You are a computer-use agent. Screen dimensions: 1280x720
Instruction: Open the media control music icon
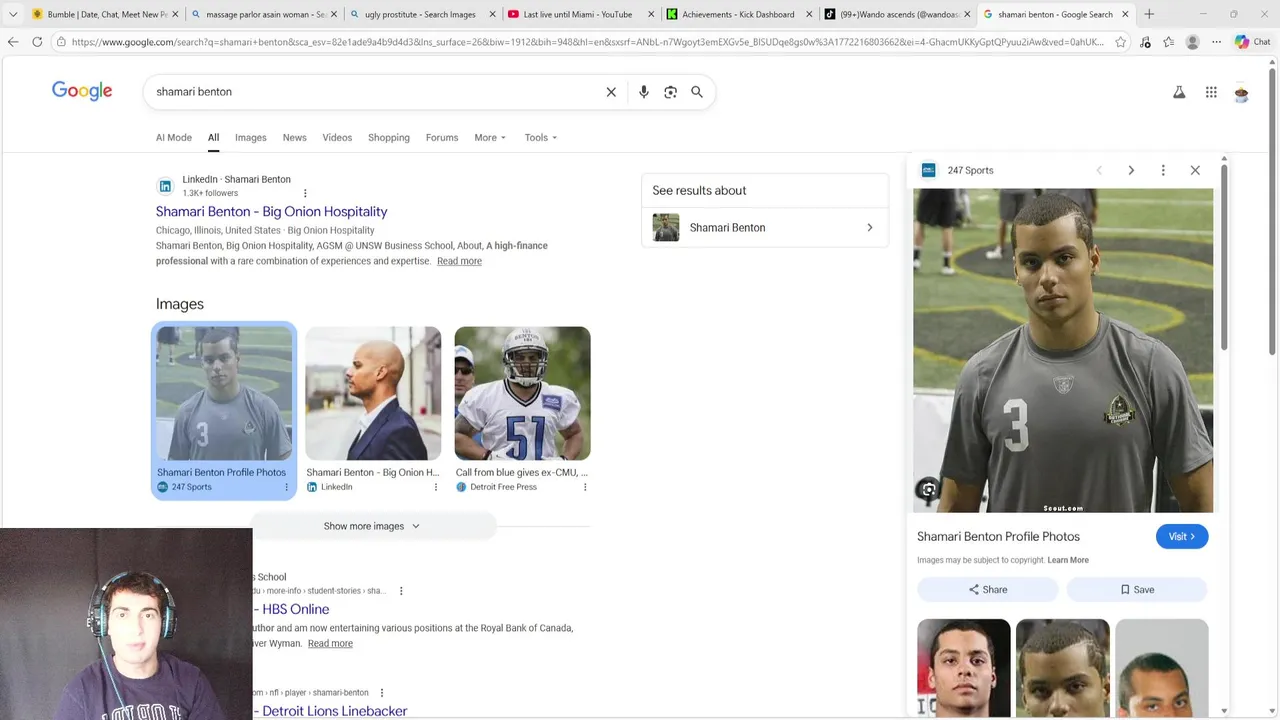coord(1145,42)
